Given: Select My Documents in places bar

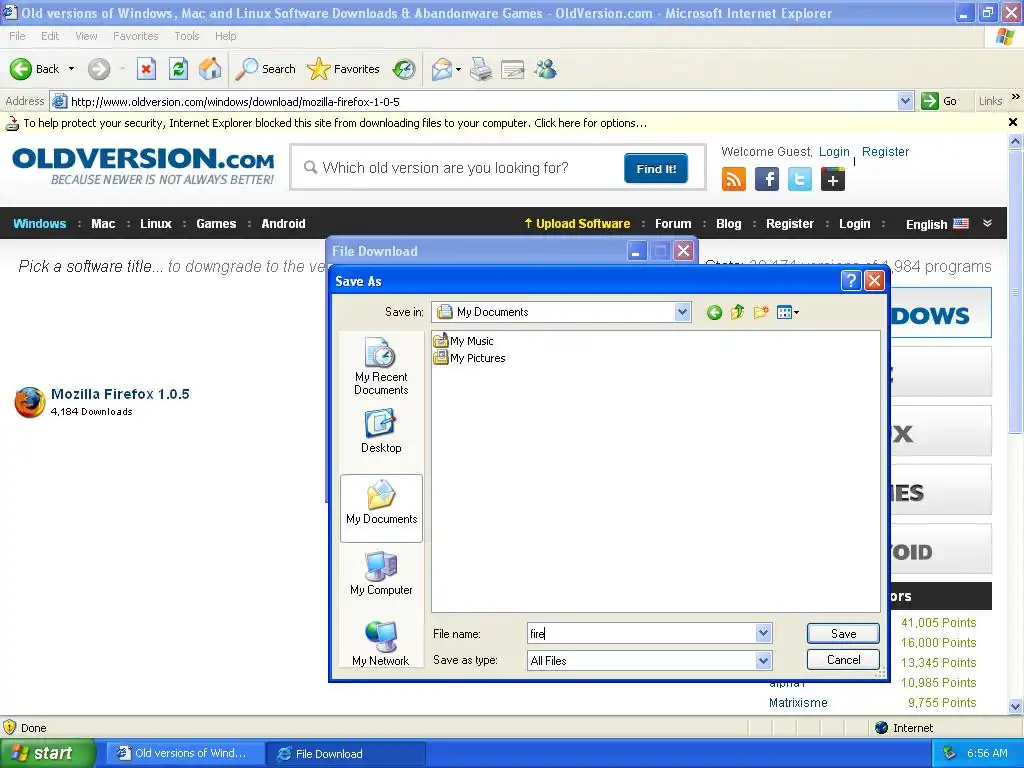Looking at the screenshot, I should pos(381,508).
